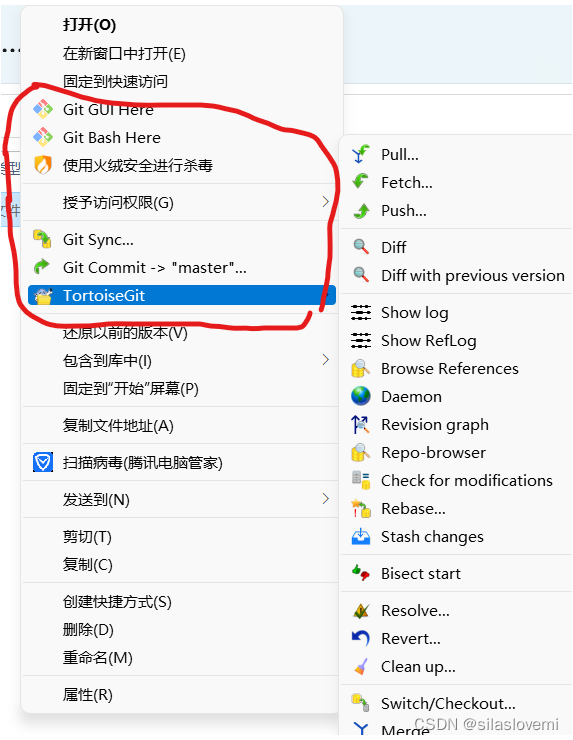Click the Pull icon in TortoiseGit submenu
The image size is (573, 740).
(x=361, y=154)
